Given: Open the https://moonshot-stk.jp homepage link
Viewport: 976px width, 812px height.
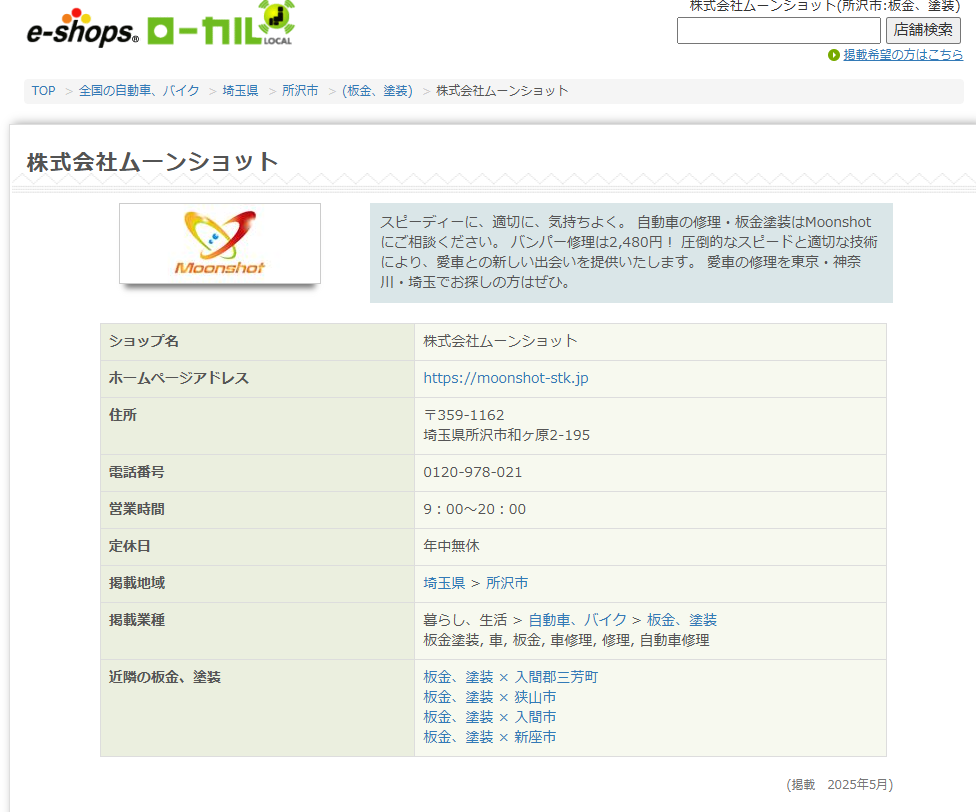Looking at the screenshot, I should (x=505, y=378).
